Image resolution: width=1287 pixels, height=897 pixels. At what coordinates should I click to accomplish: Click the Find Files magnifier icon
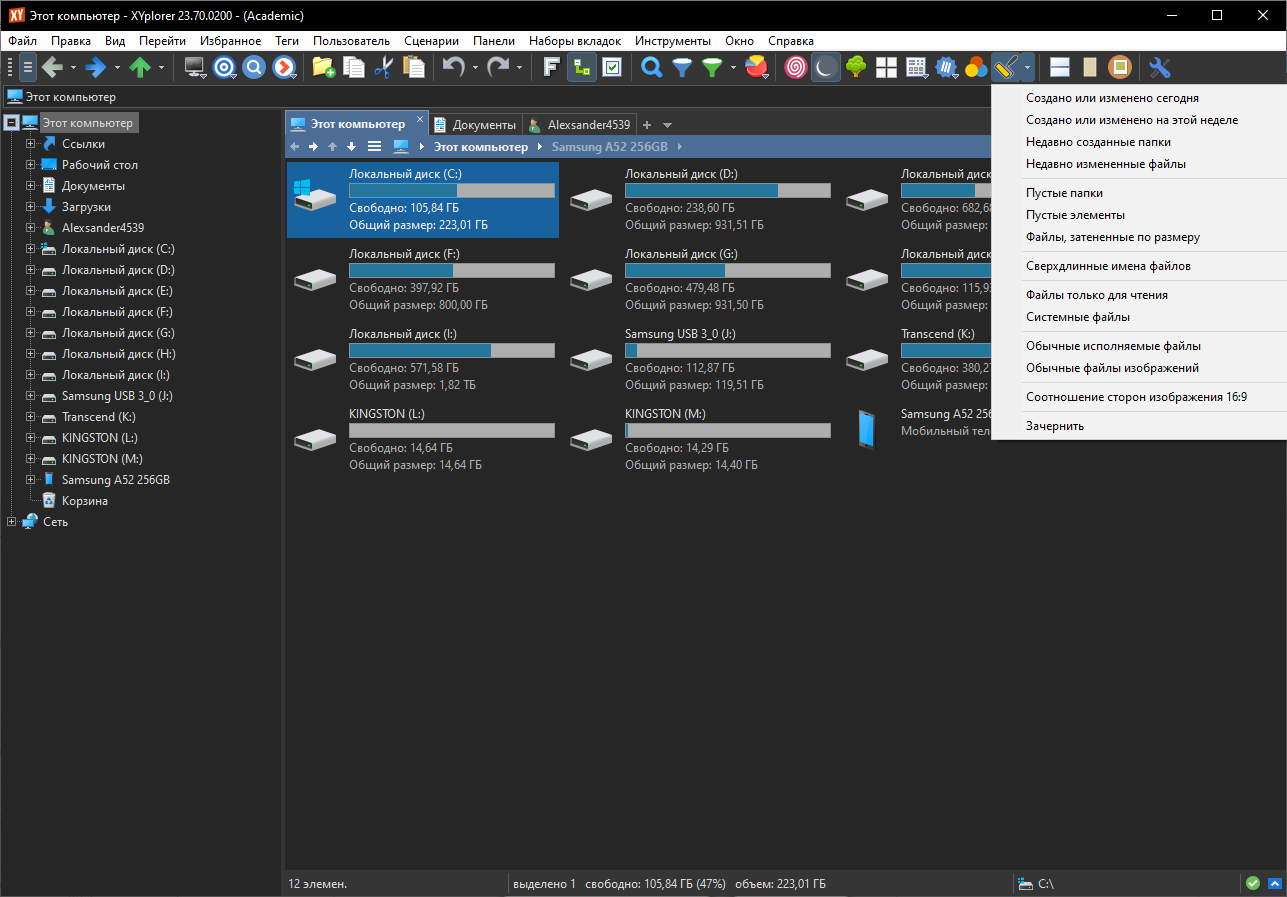click(x=652, y=68)
